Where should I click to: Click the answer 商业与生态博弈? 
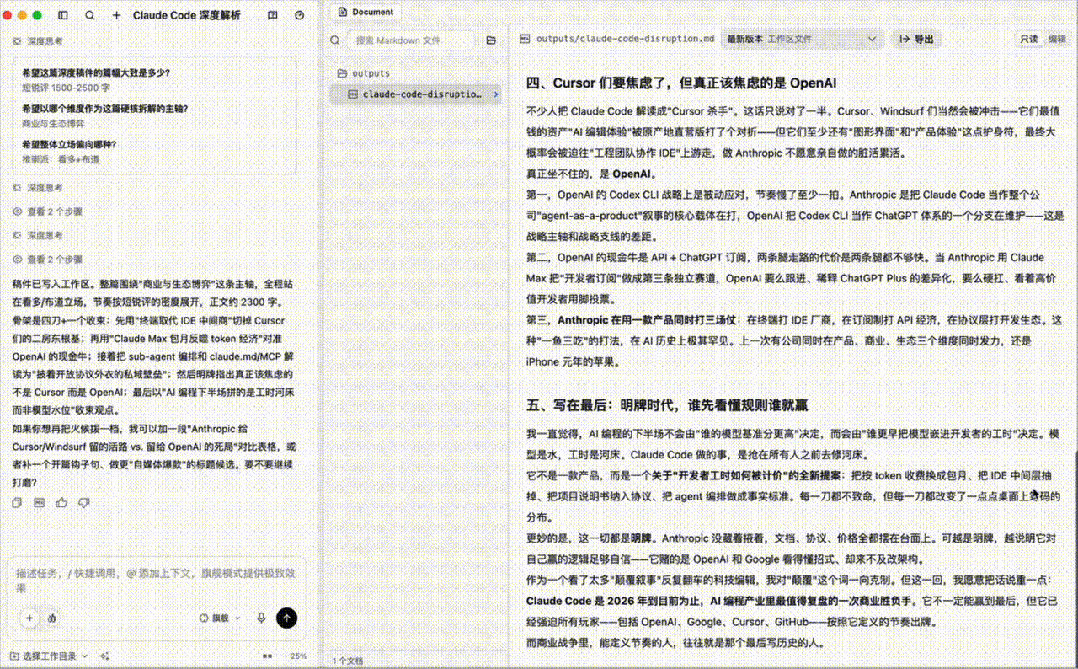(53, 124)
